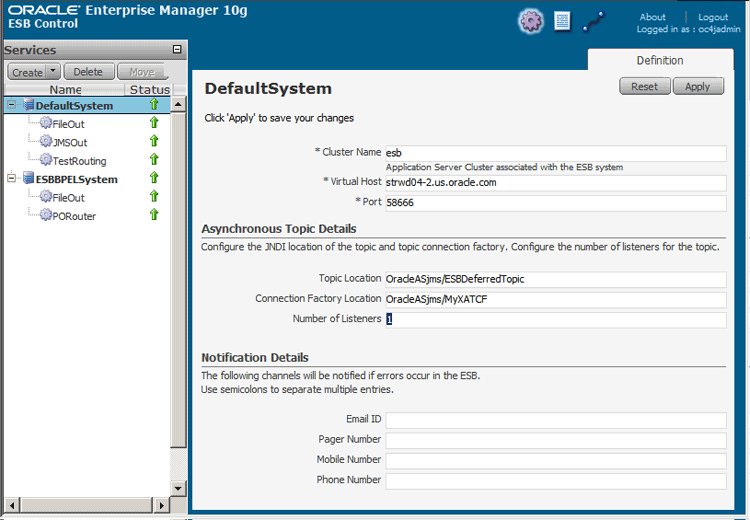
Task: Click the gear icon beside PORouter
Action: pyautogui.click(x=46, y=215)
